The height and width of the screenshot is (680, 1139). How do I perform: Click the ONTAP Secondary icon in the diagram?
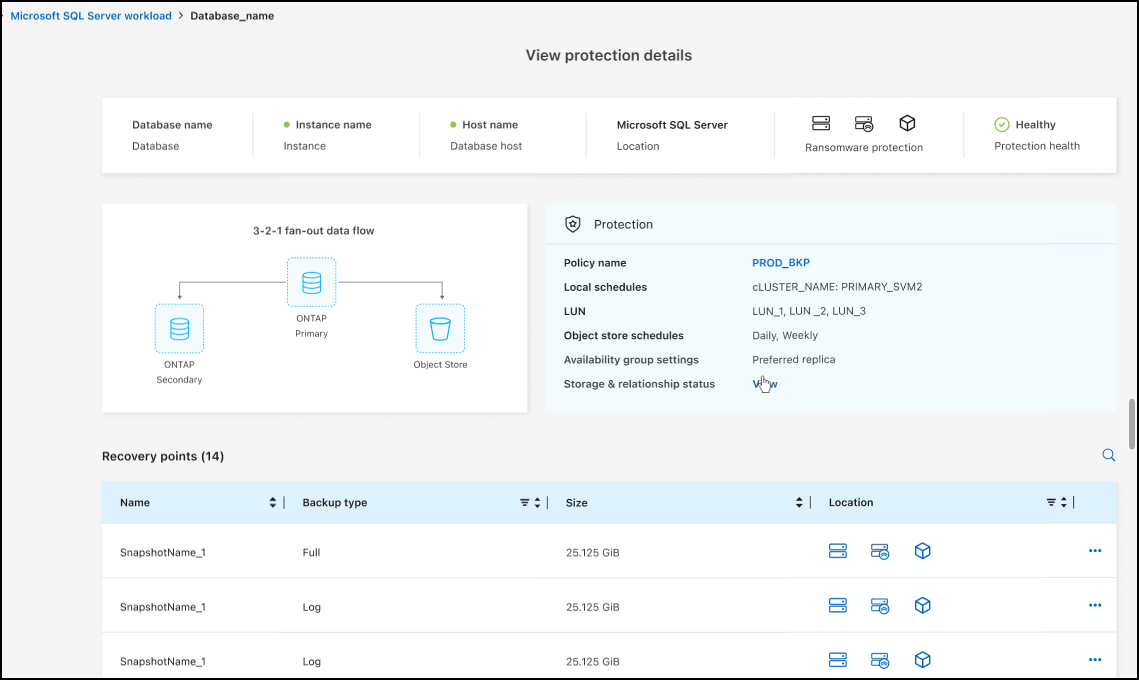coord(179,328)
